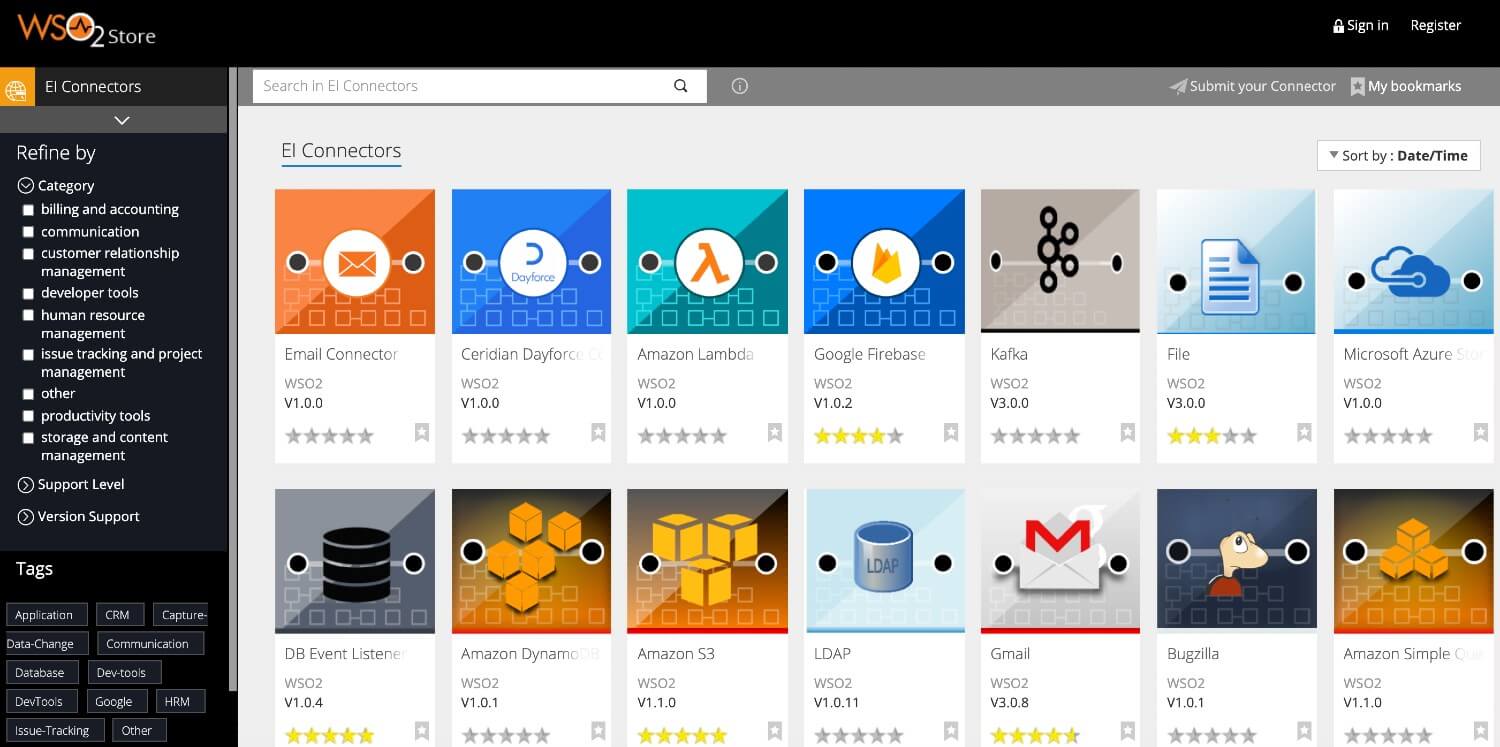Select the CRM tag
Screen dimensions: 1500x747
coord(120,615)
